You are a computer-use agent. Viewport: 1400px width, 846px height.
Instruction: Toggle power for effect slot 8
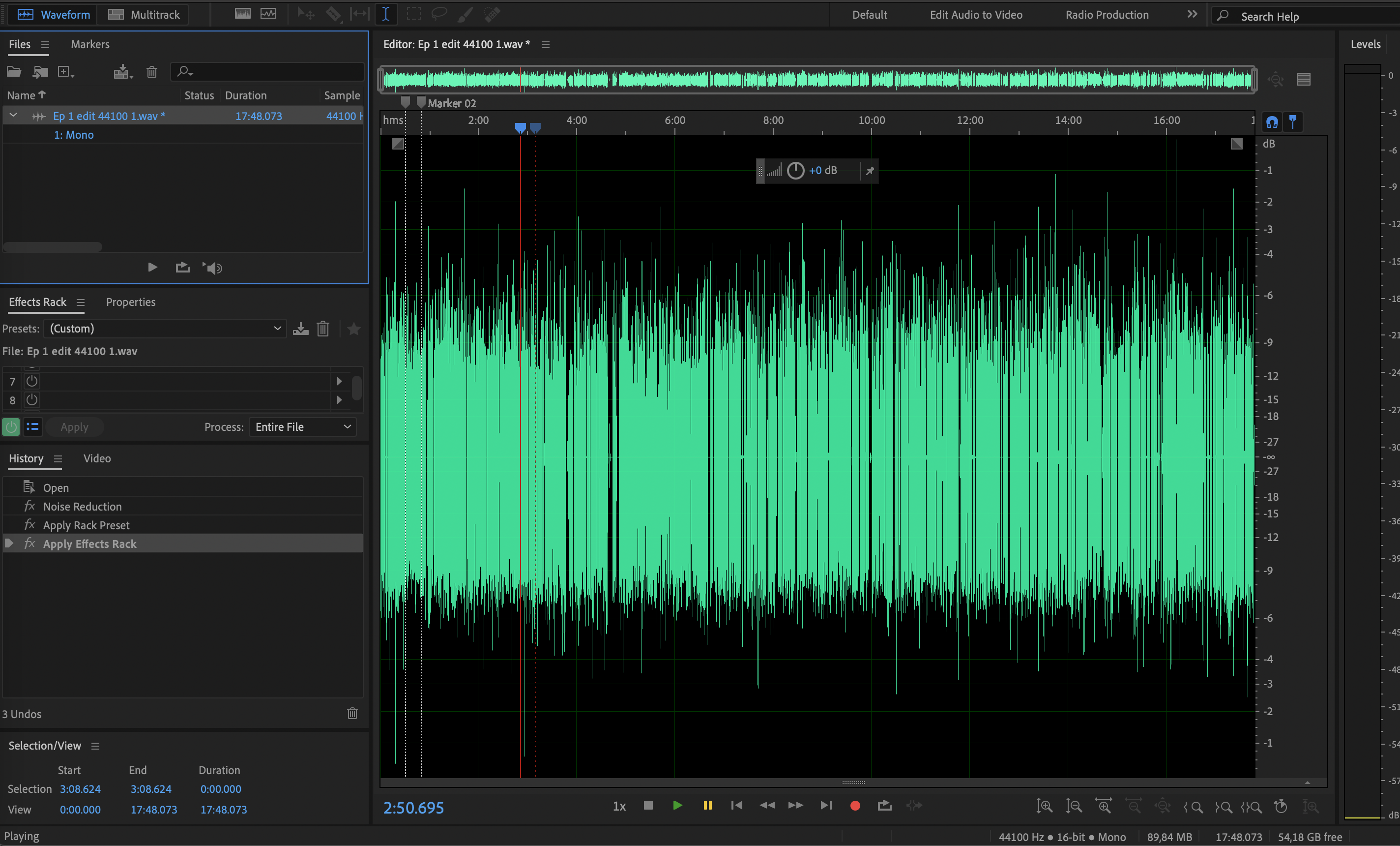pos(32,400)
